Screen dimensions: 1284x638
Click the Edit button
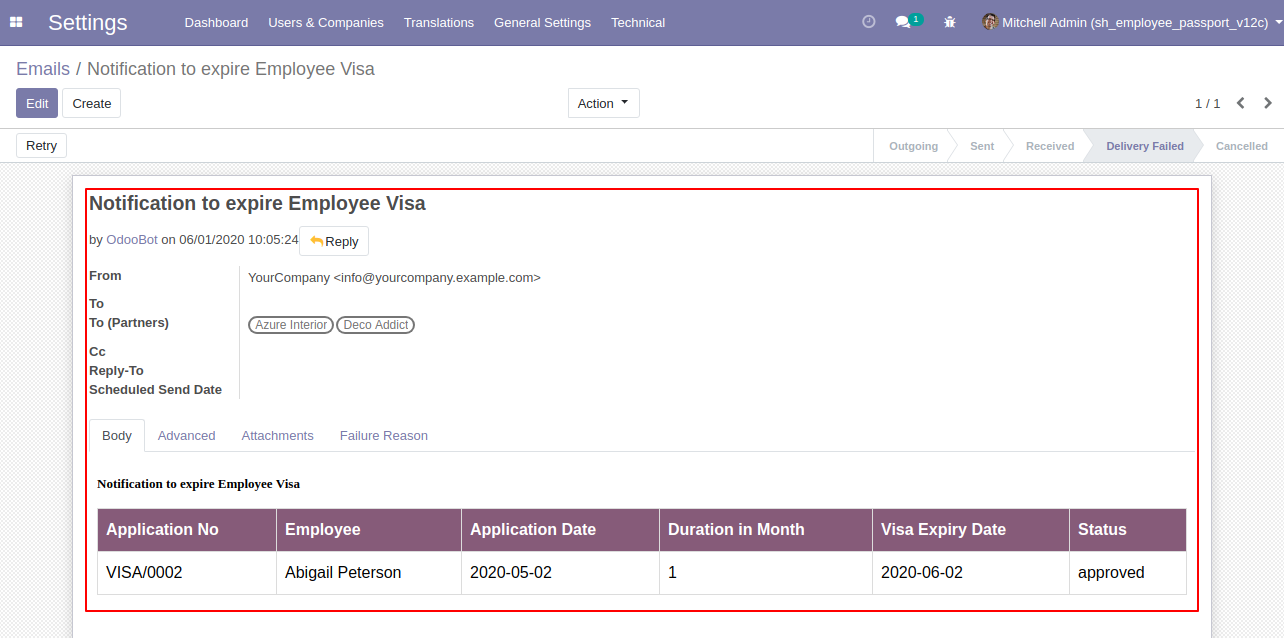click(x=37, y=103)
